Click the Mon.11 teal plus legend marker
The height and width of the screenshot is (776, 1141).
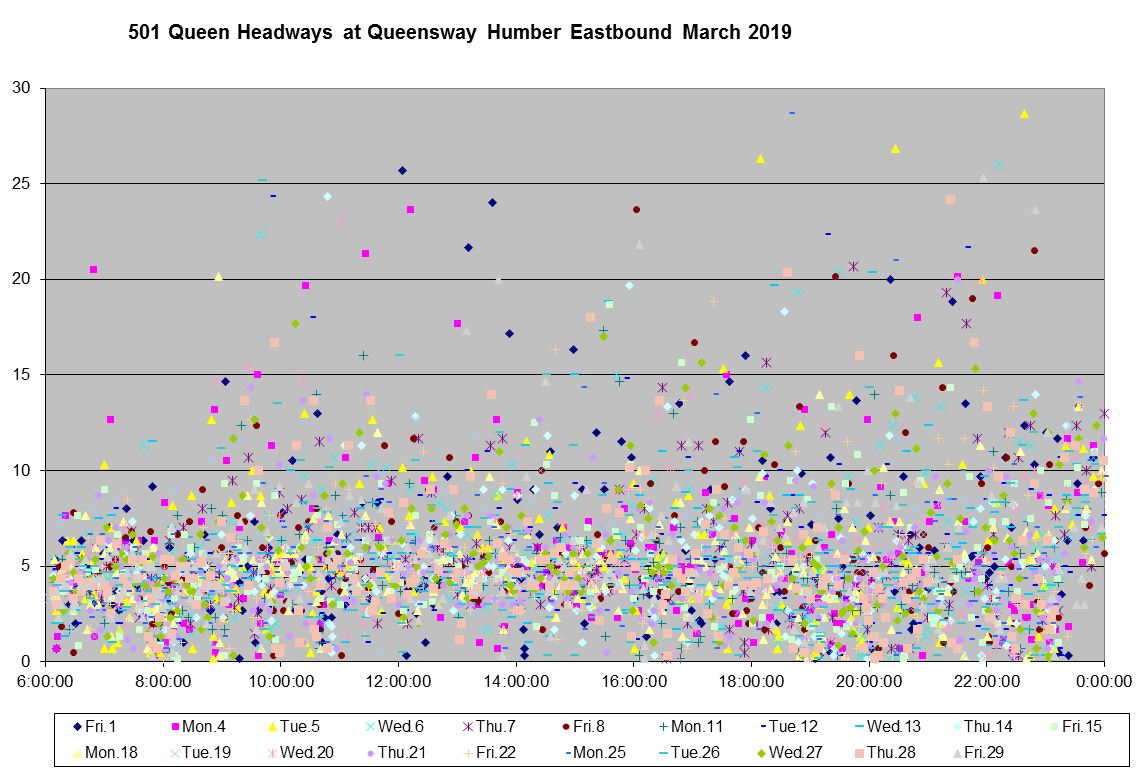tap(660, 727)
